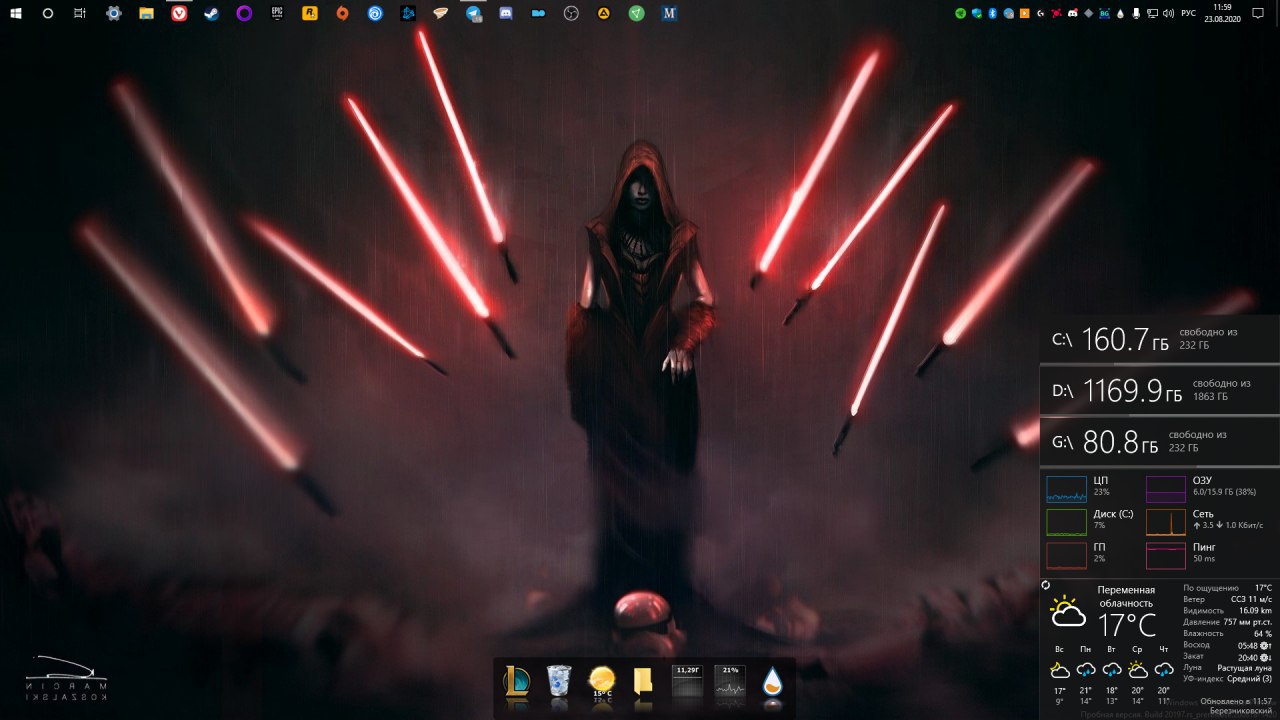Screen dimensions: 1280x720
Task: Click the Переменная облачность condition text
Action: coord(1126,597)
